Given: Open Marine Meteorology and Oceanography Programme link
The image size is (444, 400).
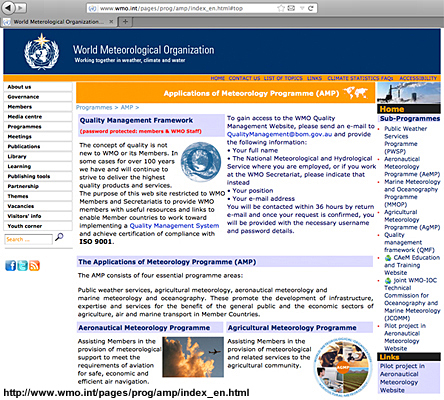Looking at the screenshot, I should click(412, 193).
